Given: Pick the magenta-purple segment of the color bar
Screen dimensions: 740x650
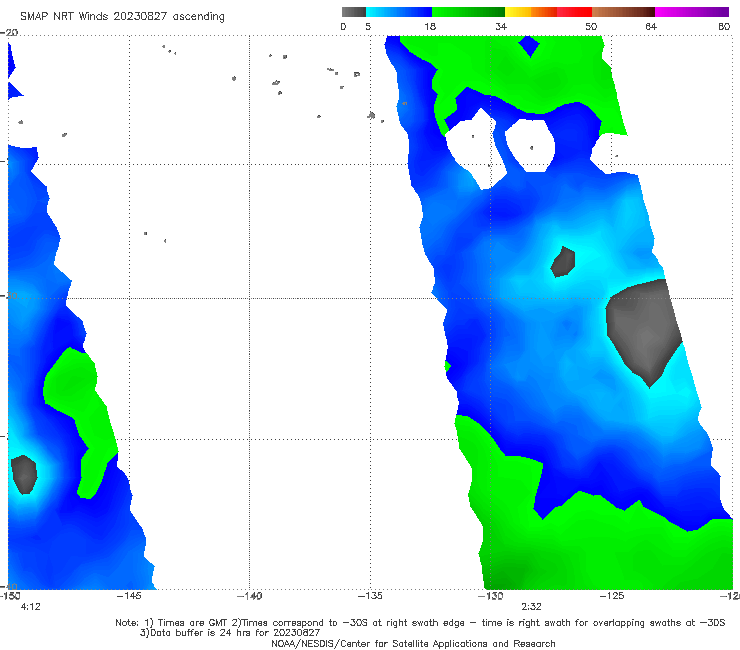Looking at the screenshot, I should [692, 12].
